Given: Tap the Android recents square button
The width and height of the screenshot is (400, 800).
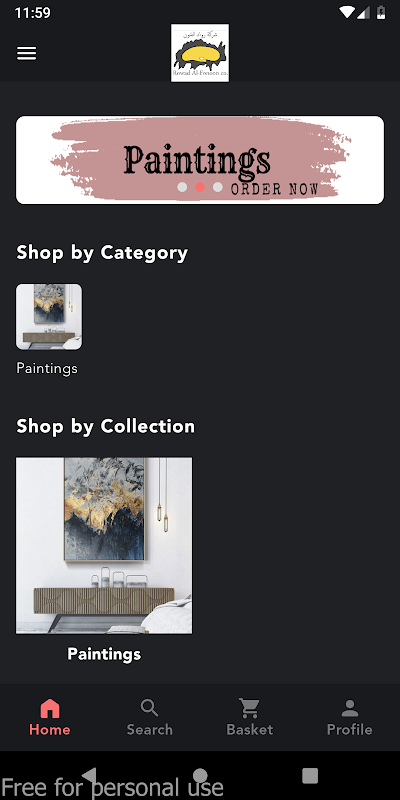Looking at the screenshot, I should [310, 776].
